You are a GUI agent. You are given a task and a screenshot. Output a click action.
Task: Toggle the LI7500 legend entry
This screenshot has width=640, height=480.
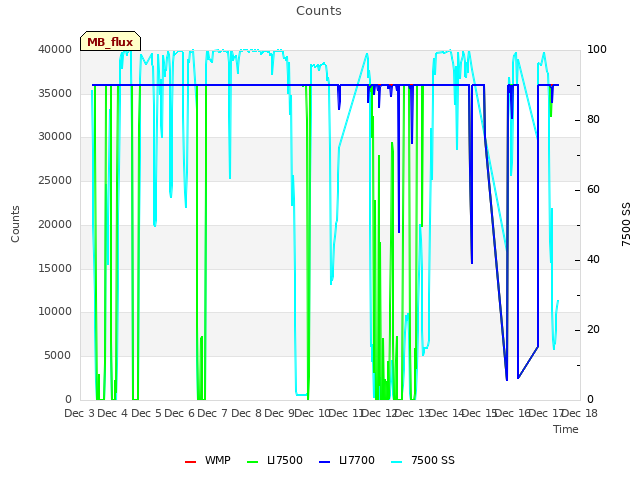click(x=275, y=460)
